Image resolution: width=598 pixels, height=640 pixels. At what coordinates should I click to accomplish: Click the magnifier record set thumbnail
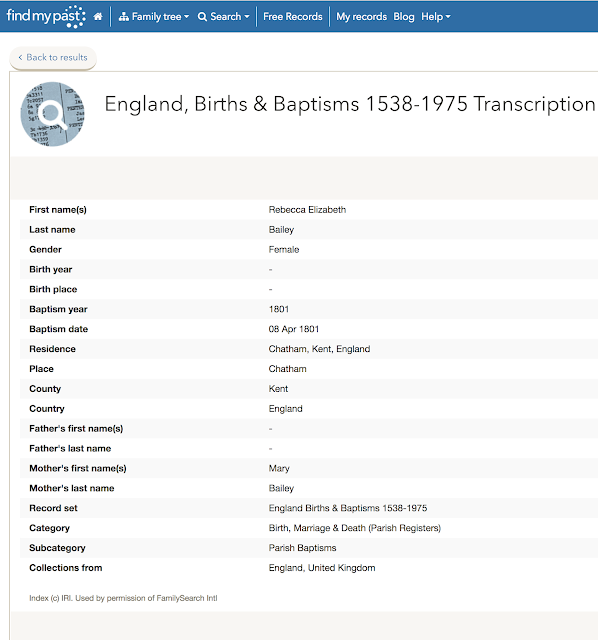53,114
